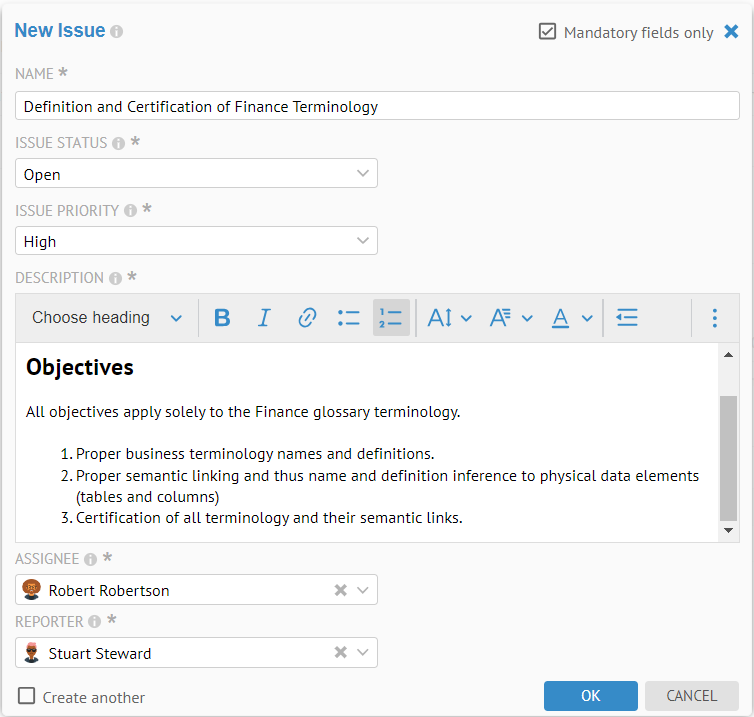Viewport: 754px width, 717px height.
Task: Apply bold formatting in description toolbar
Action: tap(222, 318)
